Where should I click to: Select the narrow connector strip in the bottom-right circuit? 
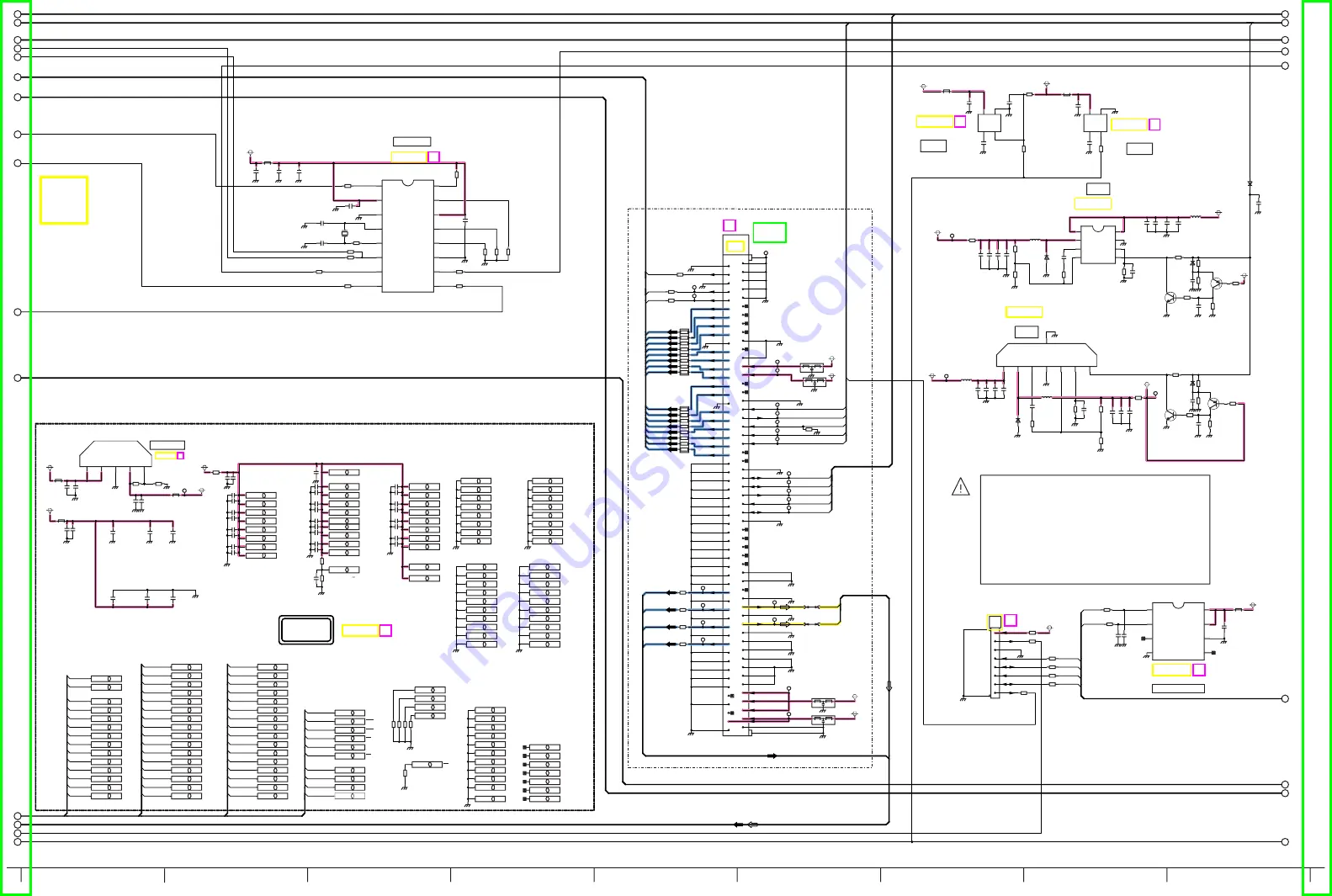pos(995,664)
